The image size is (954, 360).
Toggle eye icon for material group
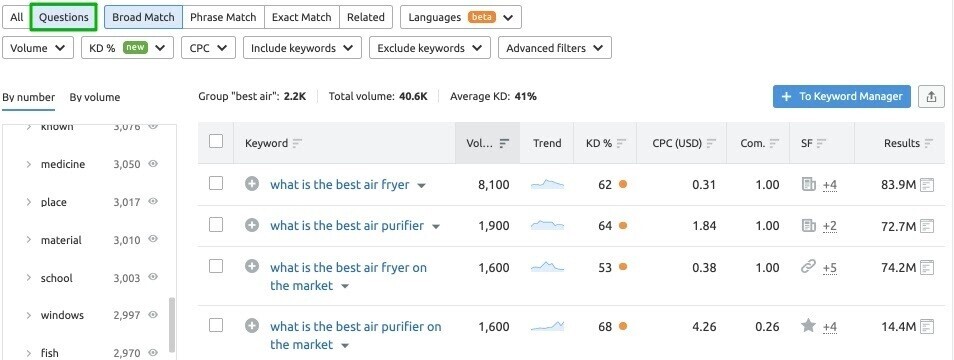point(153,239)
